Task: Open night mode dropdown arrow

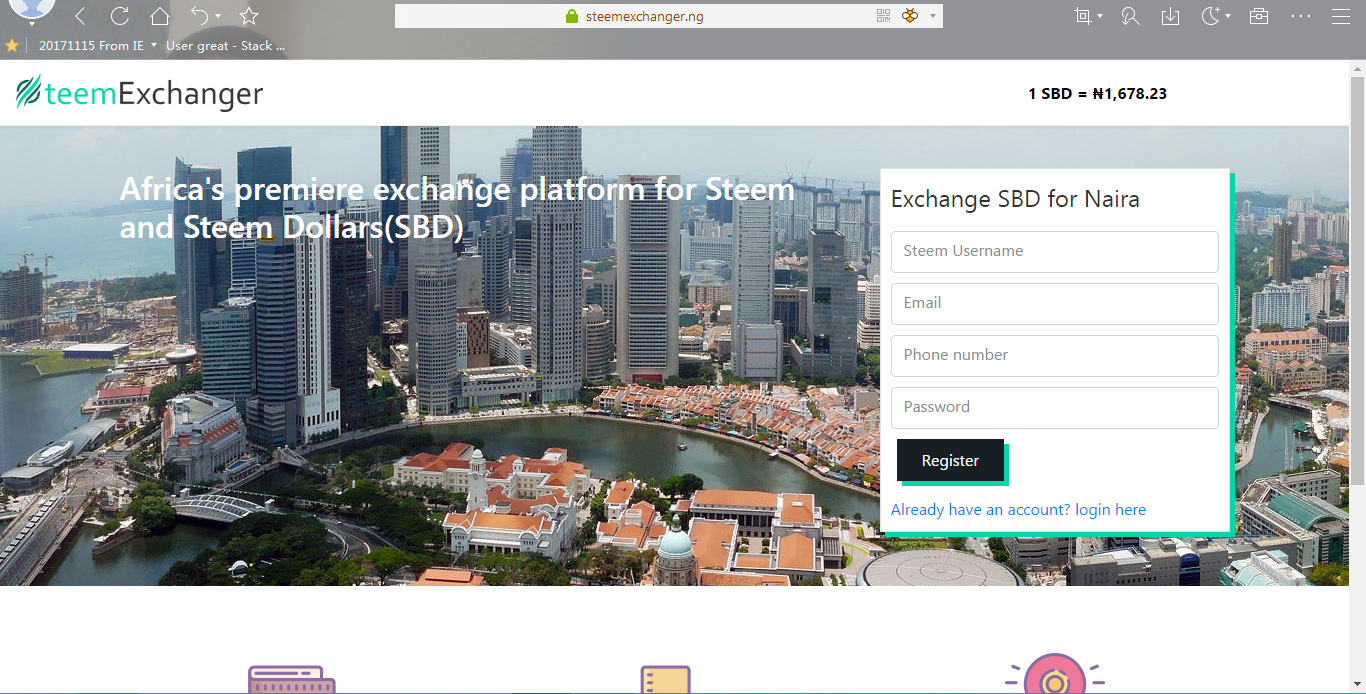Action: pos(1228,16)
